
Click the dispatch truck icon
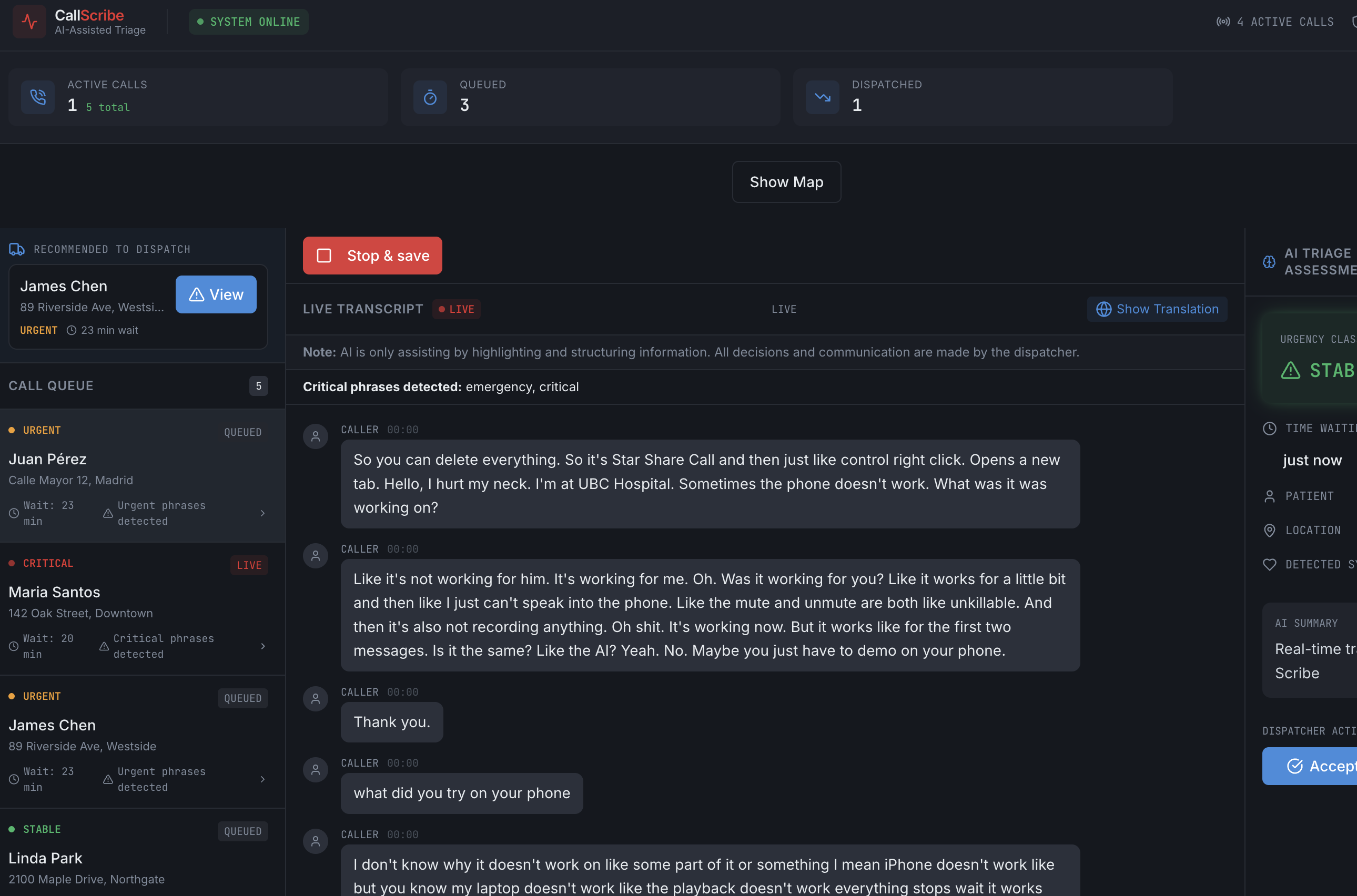pos(17,249)
